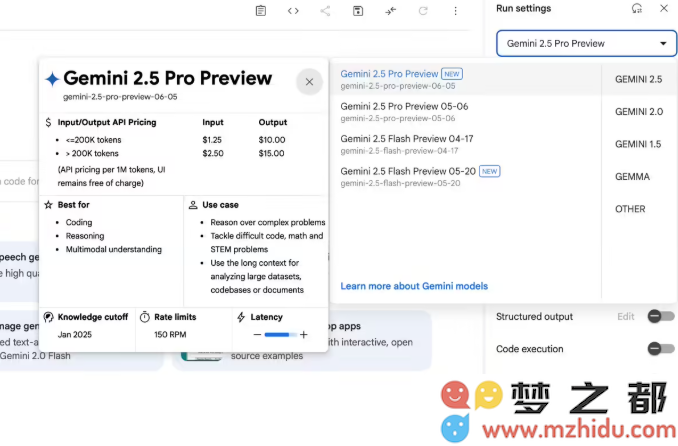678x446 pixels.
Task: Click the $2.50 input price value
Action: (213, 153)
